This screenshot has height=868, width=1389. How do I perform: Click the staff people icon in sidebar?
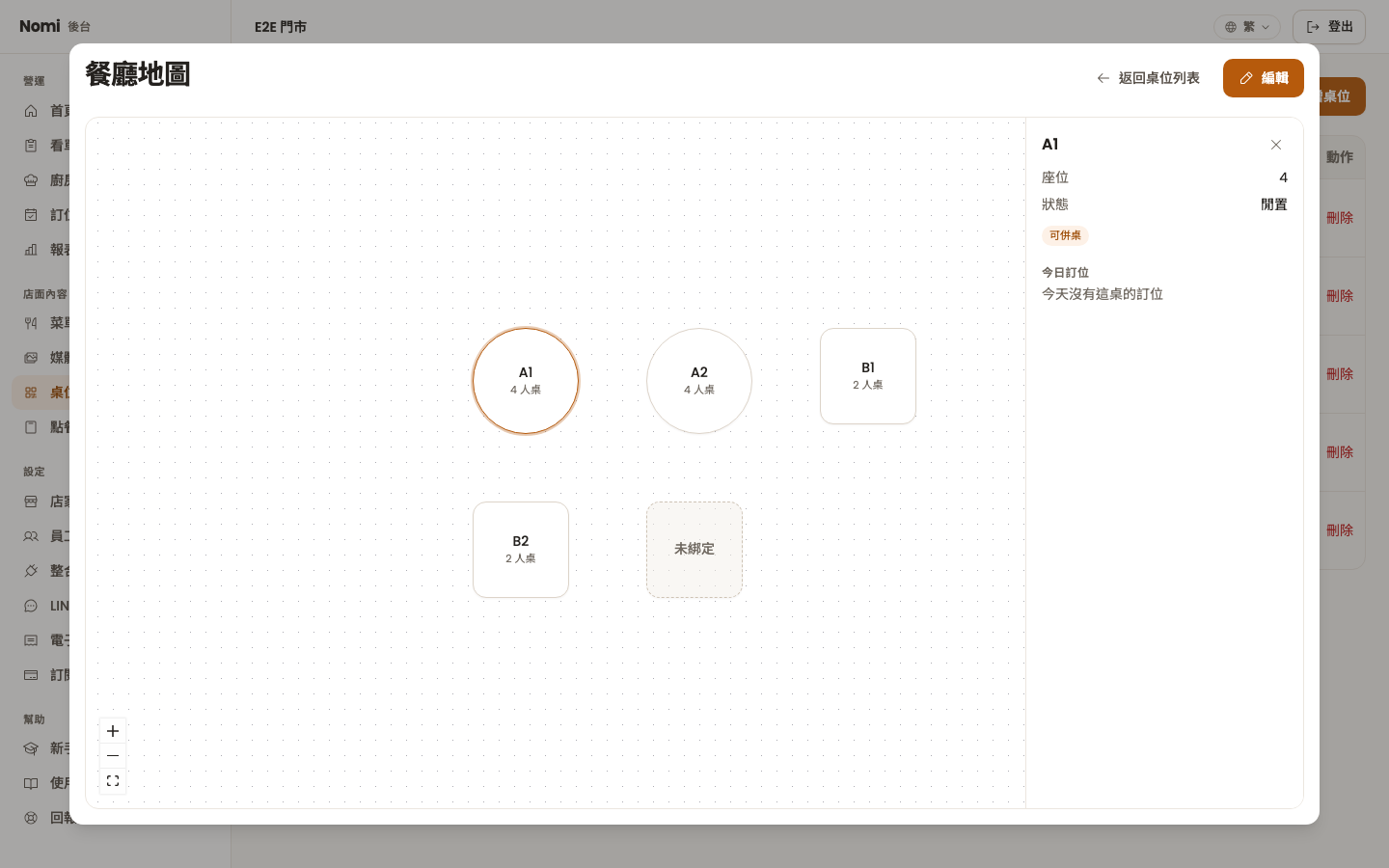(31, 536)
